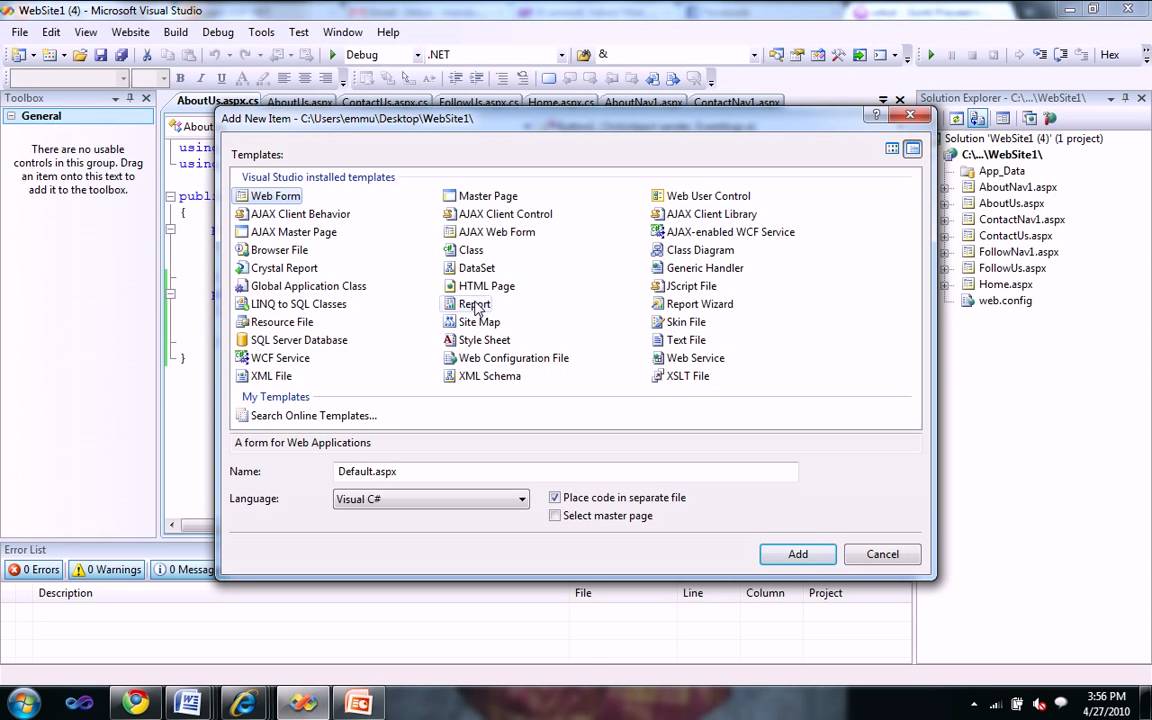1152x720 pixels.
Task: Switch to Home.aspx.cs tab
Action: pyautogui.click(x=561, y=102)
